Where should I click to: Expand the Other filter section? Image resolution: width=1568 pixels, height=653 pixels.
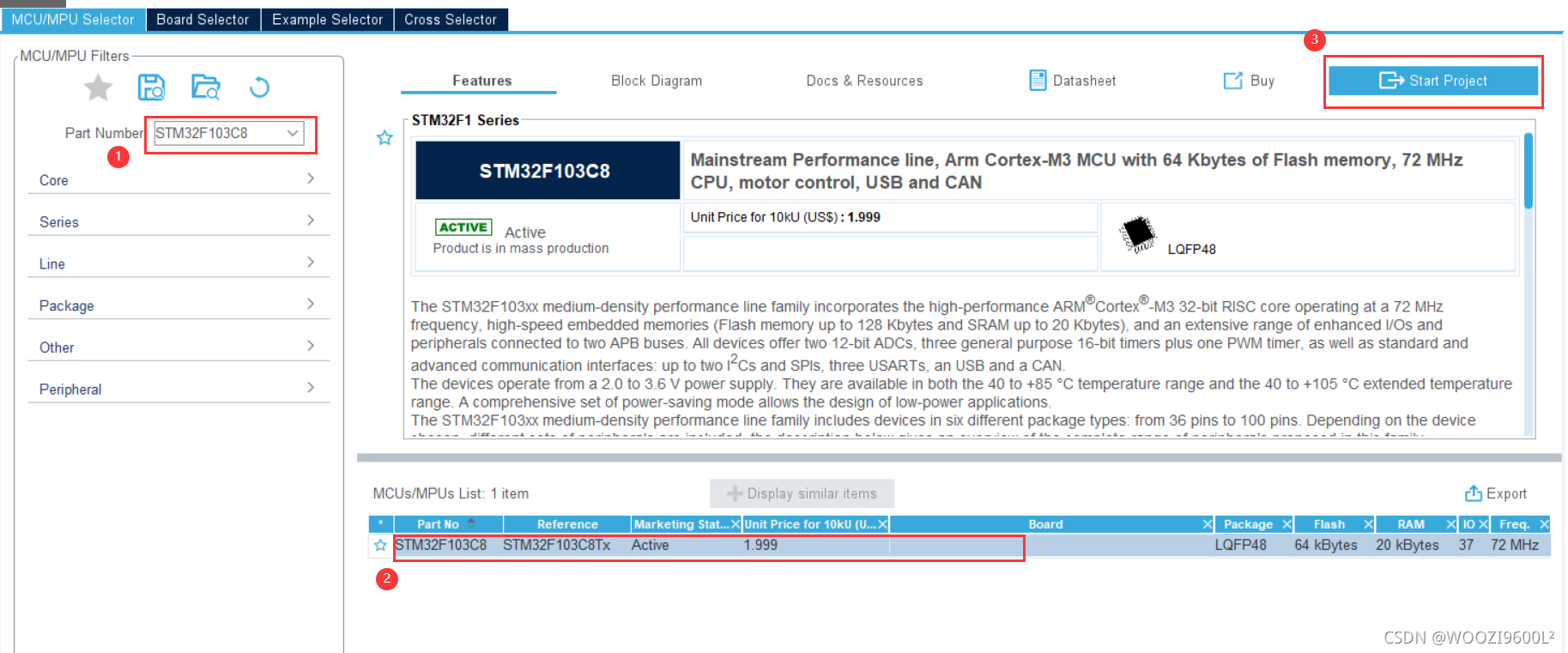click(x=179, y=347)
